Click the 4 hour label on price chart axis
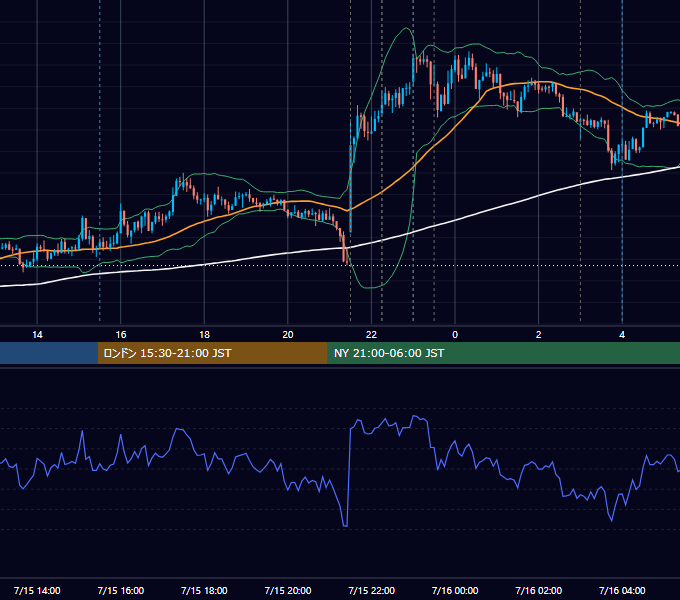 [x=622, y=335]
